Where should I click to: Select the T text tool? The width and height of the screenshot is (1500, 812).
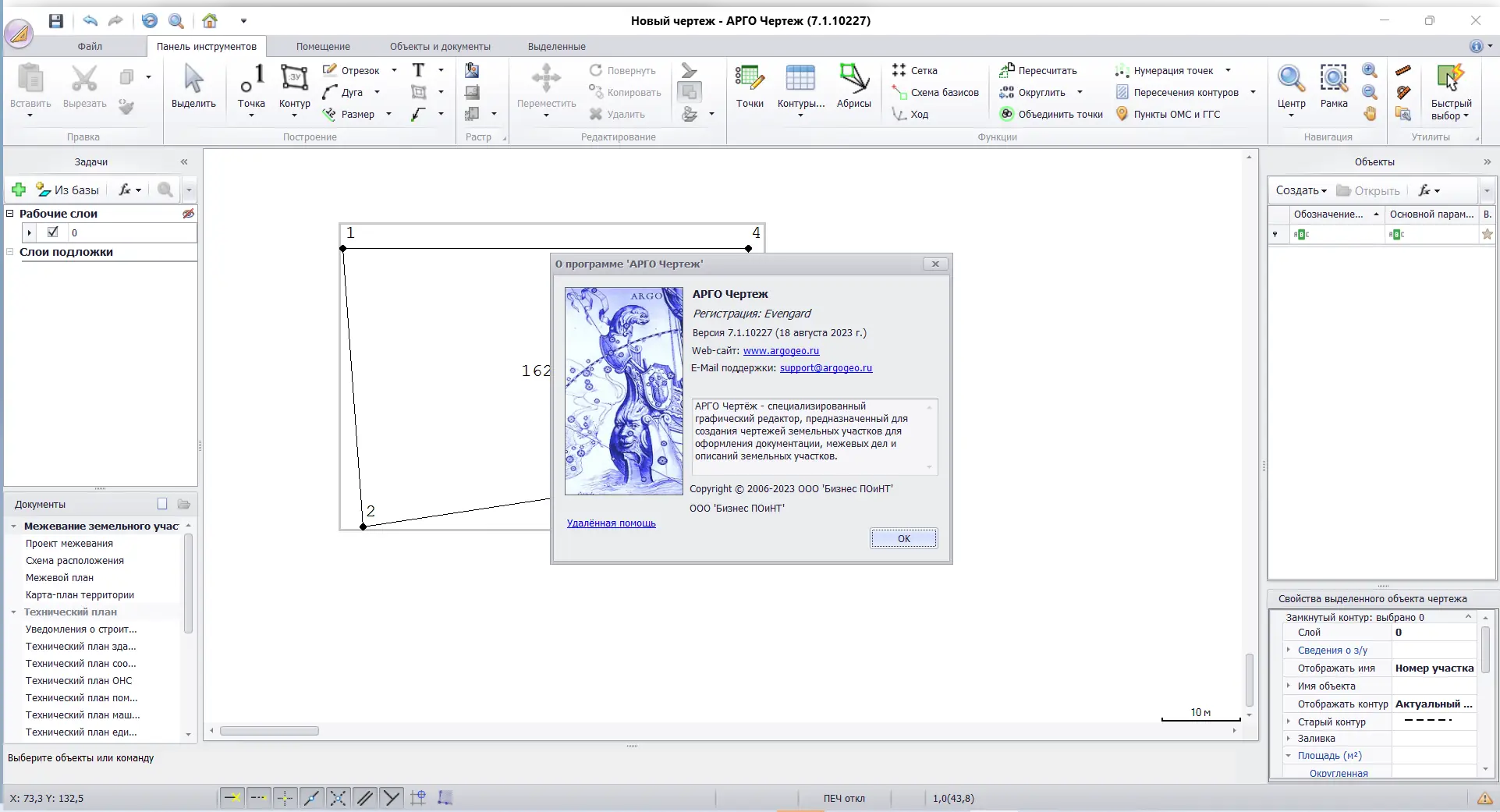[419, 70]
